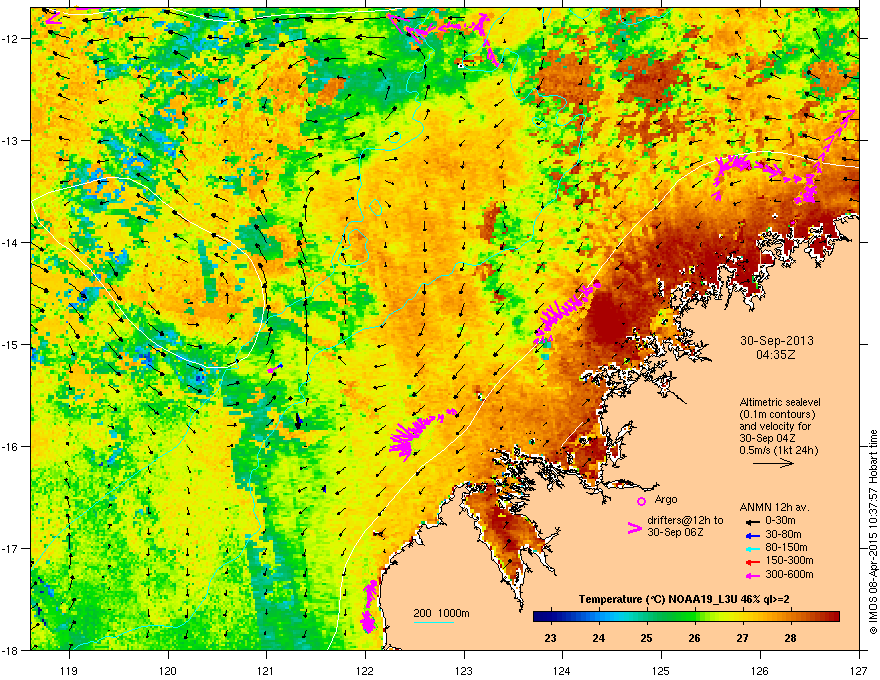Click latitude axis label -17
This screenshot has height=680, width=880.
click(11, 549)
